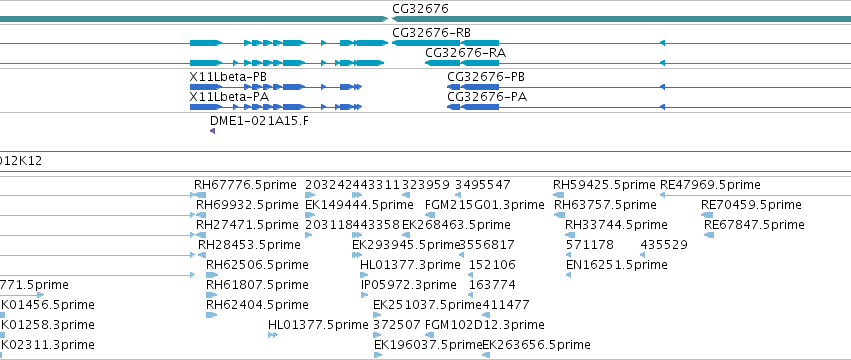This screenshot has height=360, width=851.
Task: Select the RH69932.5prime EST label
Action: click(x=247, y=205)
